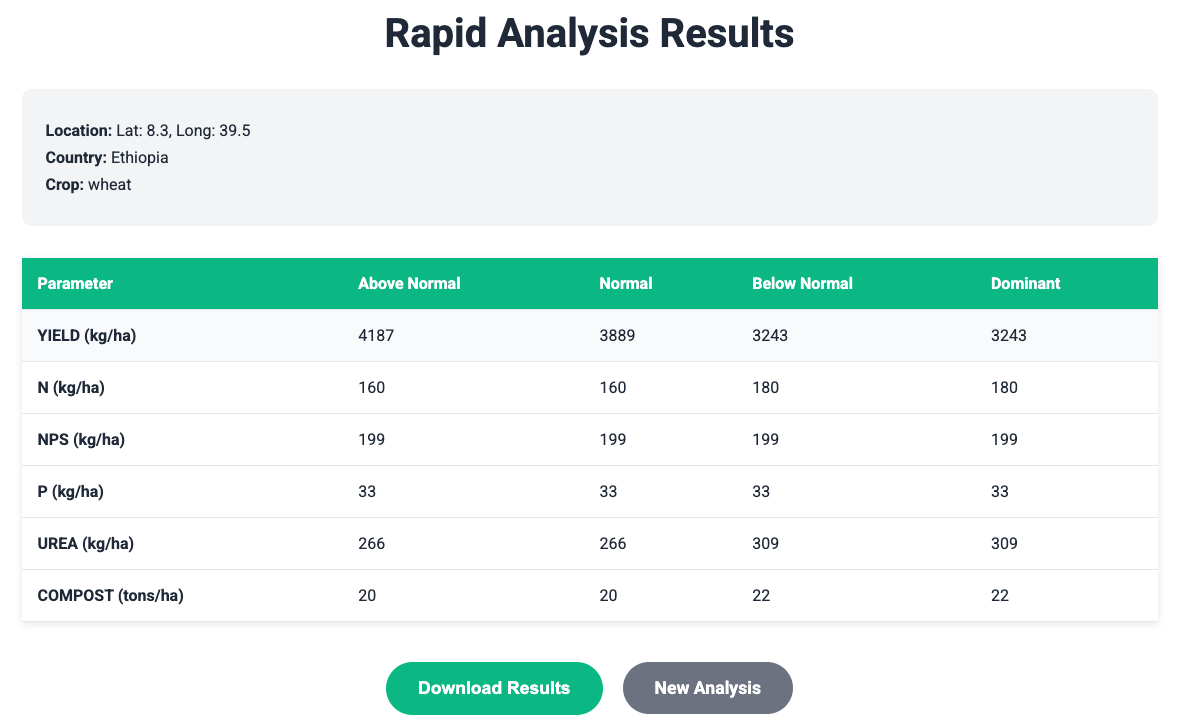Start a New Analysis

pyautogui.click(x=707, y=688)
